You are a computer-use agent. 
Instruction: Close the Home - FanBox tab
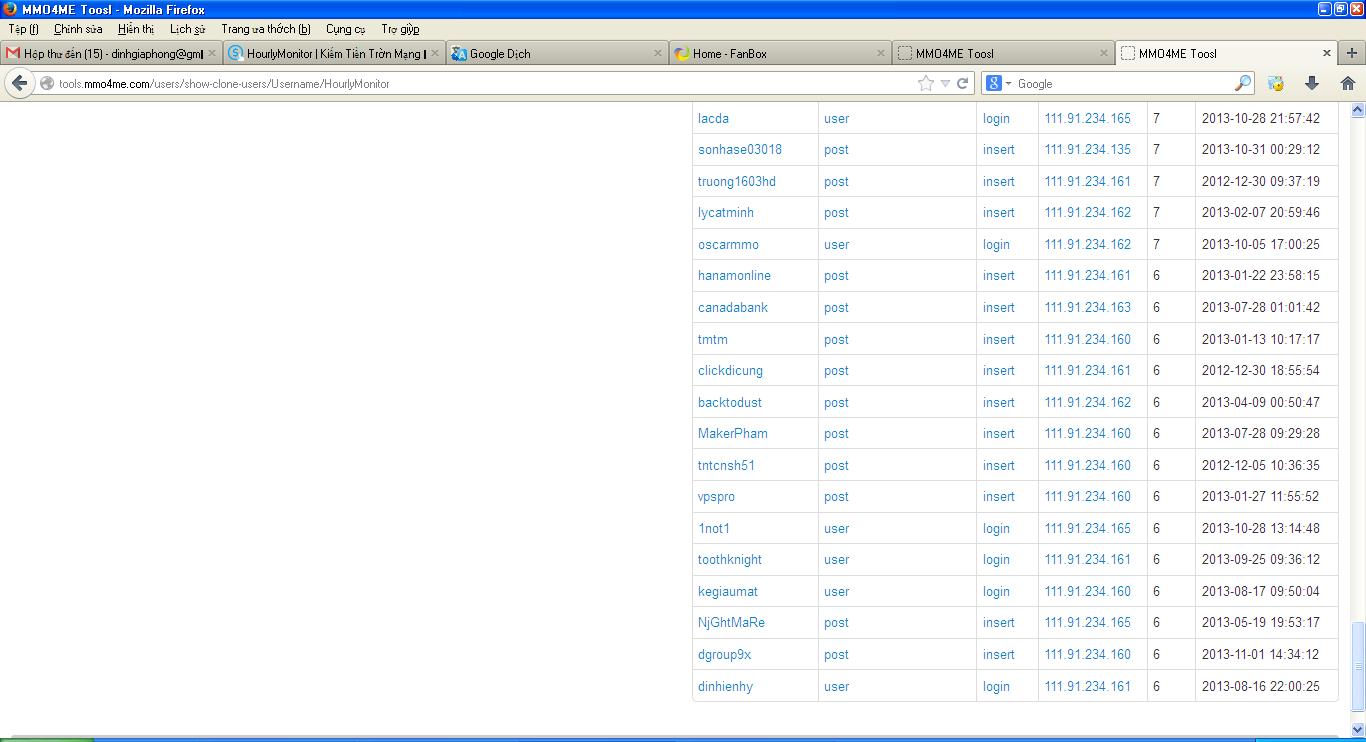pos(881,53)
